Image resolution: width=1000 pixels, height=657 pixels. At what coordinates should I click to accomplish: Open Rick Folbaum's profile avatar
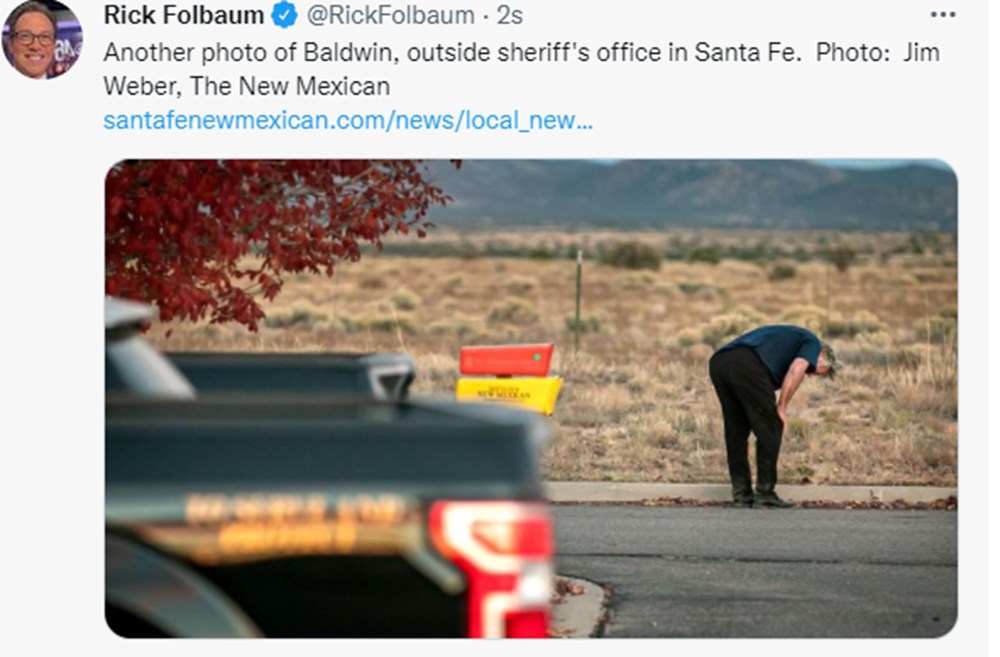click(42, 39)
